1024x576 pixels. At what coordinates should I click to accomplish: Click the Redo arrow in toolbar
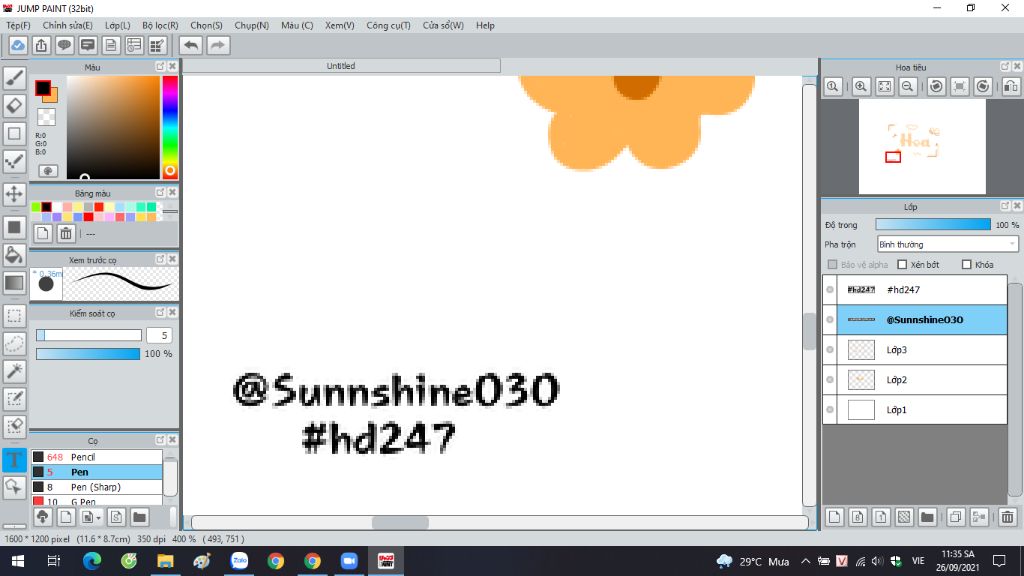[218, 45]
